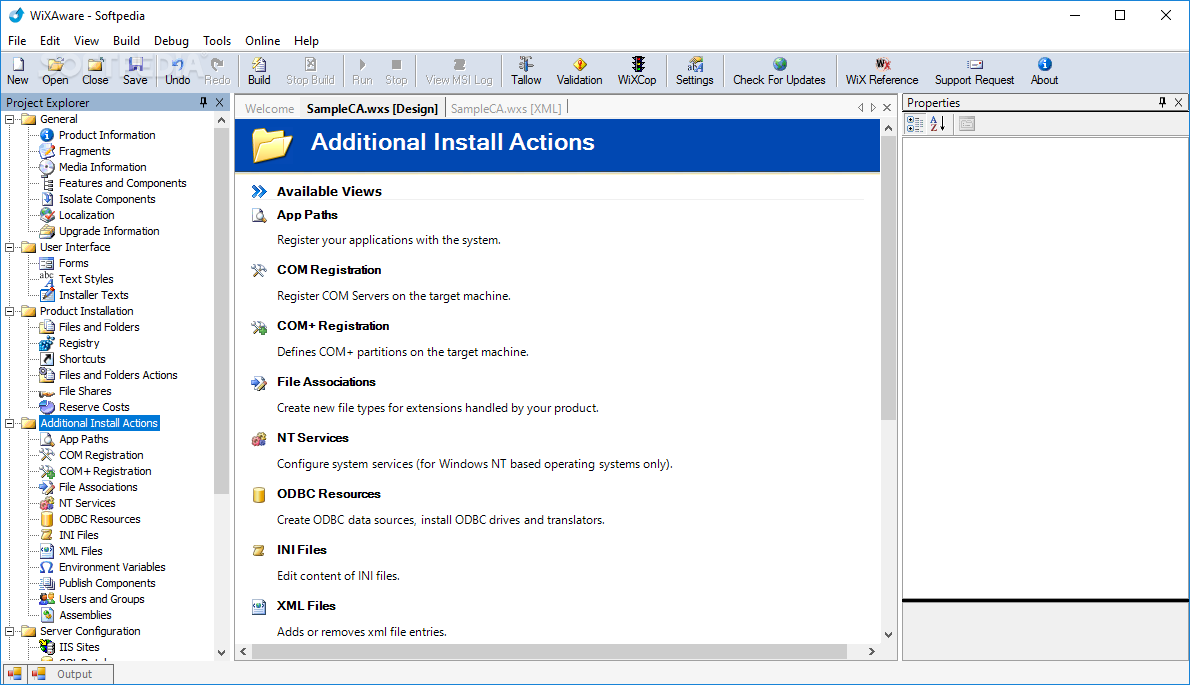Click the design view vertical scrollbar down arrow

tap(888, 635)
